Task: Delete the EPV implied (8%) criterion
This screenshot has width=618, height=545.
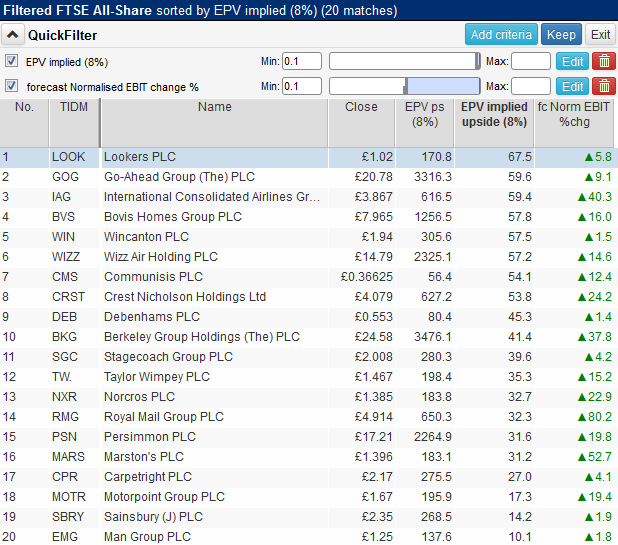Action: tap(604, 61)
